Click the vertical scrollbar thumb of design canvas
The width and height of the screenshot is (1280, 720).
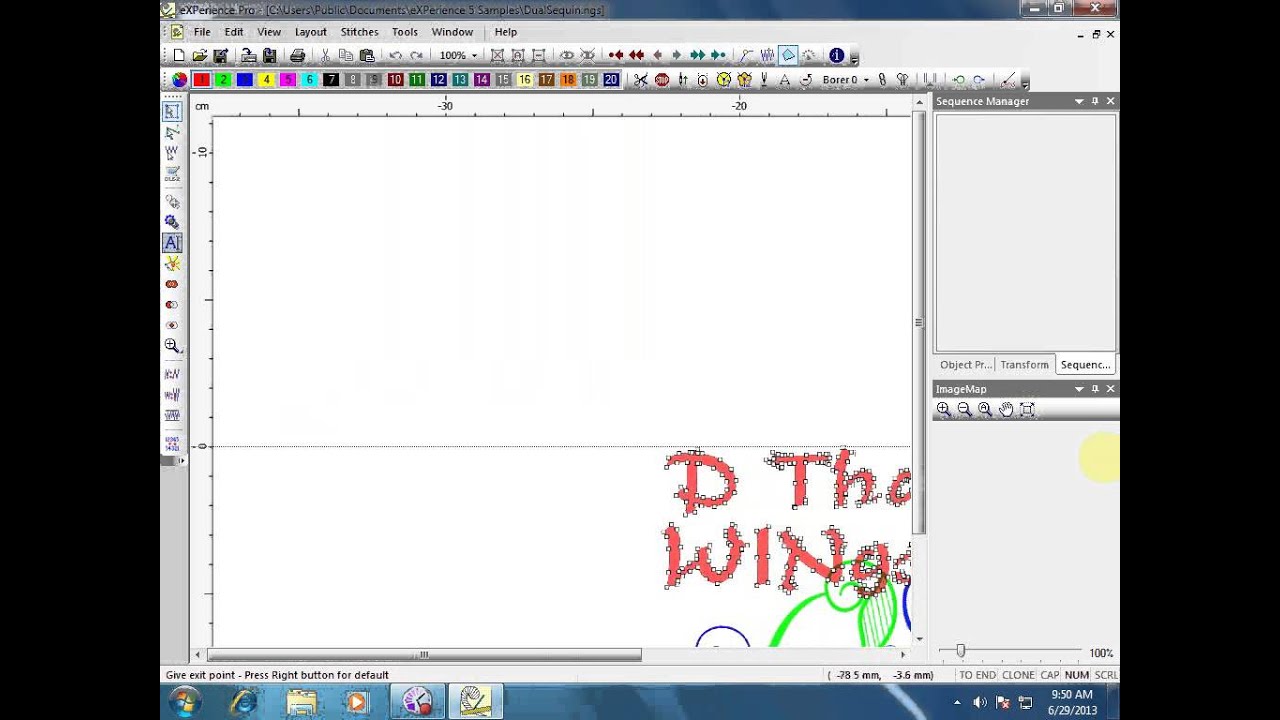point(918,324)
